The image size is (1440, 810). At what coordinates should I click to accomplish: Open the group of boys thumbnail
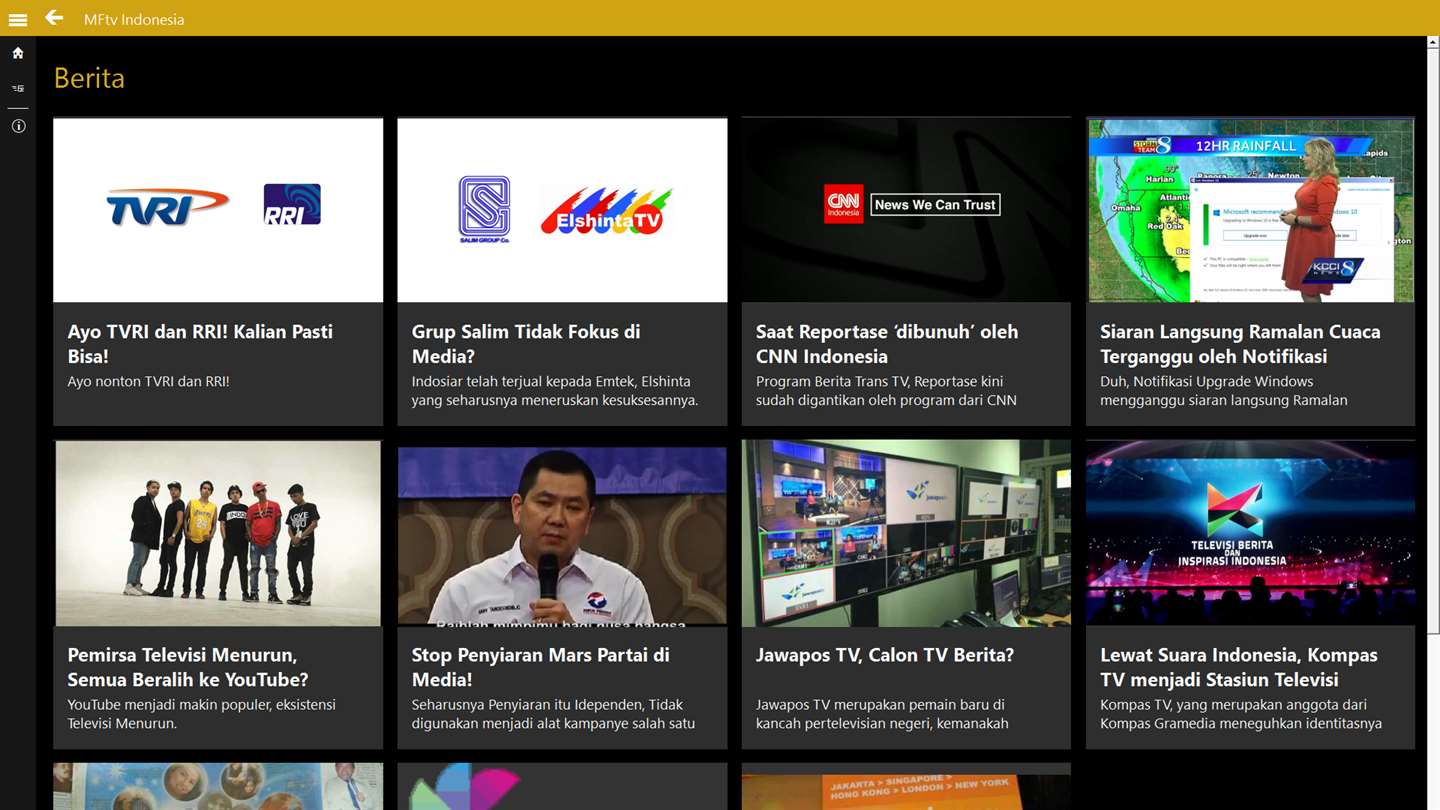(218, 533)
